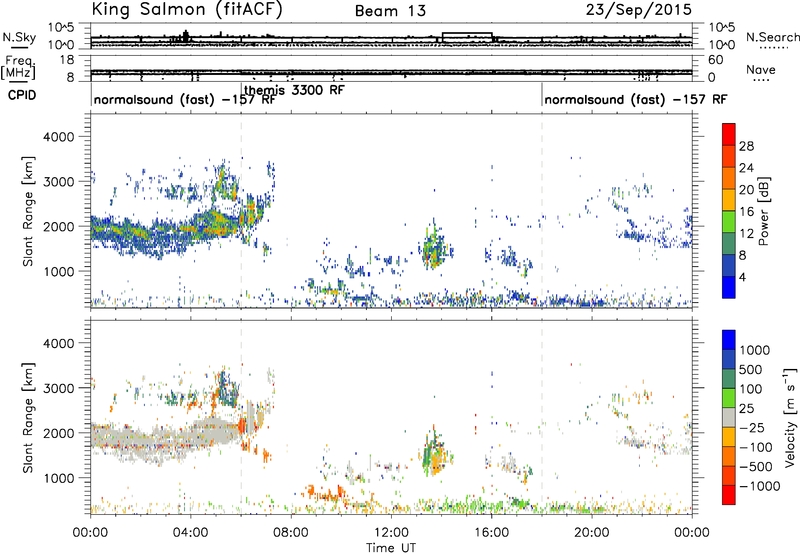Click the dashed 18:00 line in Velocity panel
This screenshot has height=554, width=800.
tap(542, 417)
